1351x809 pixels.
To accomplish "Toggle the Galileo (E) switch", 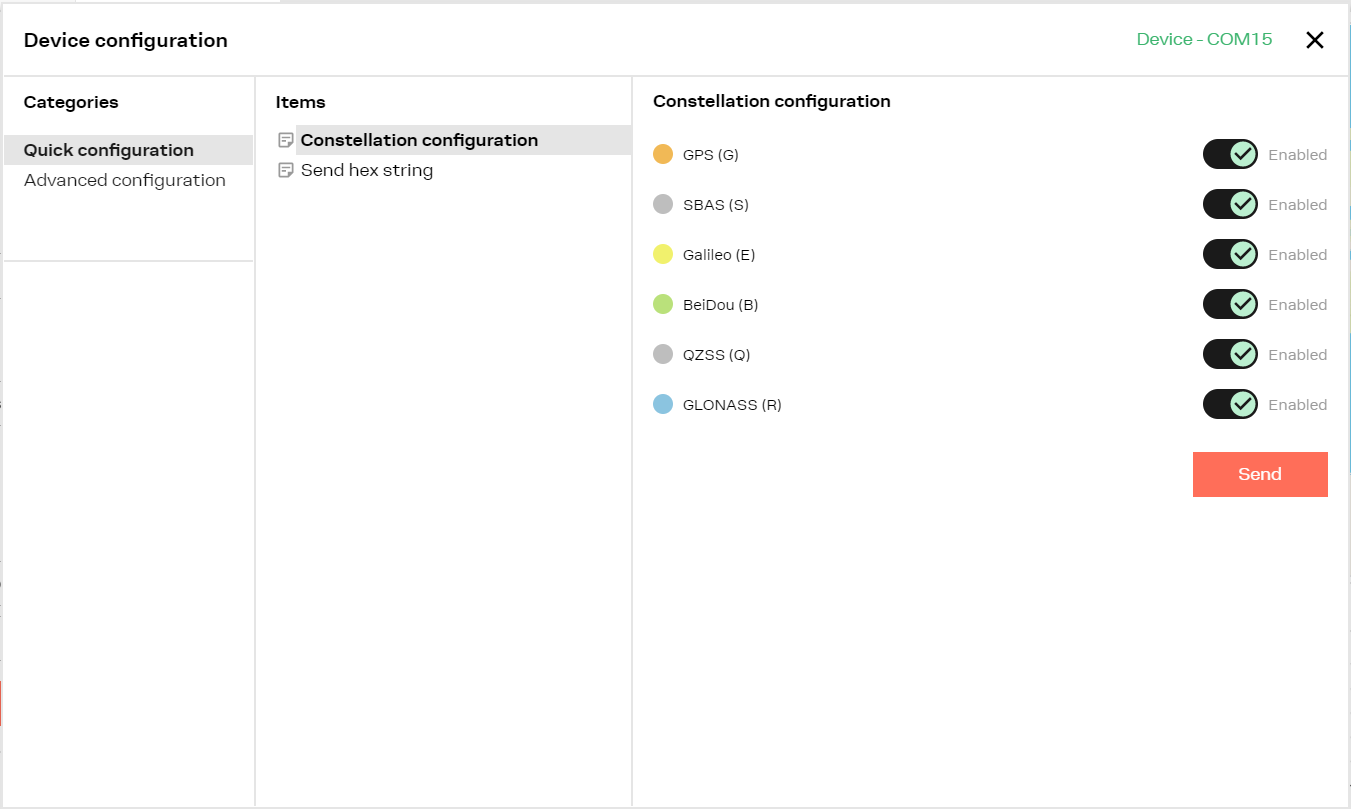I will pyautogui.click(x=1230, y=254).
